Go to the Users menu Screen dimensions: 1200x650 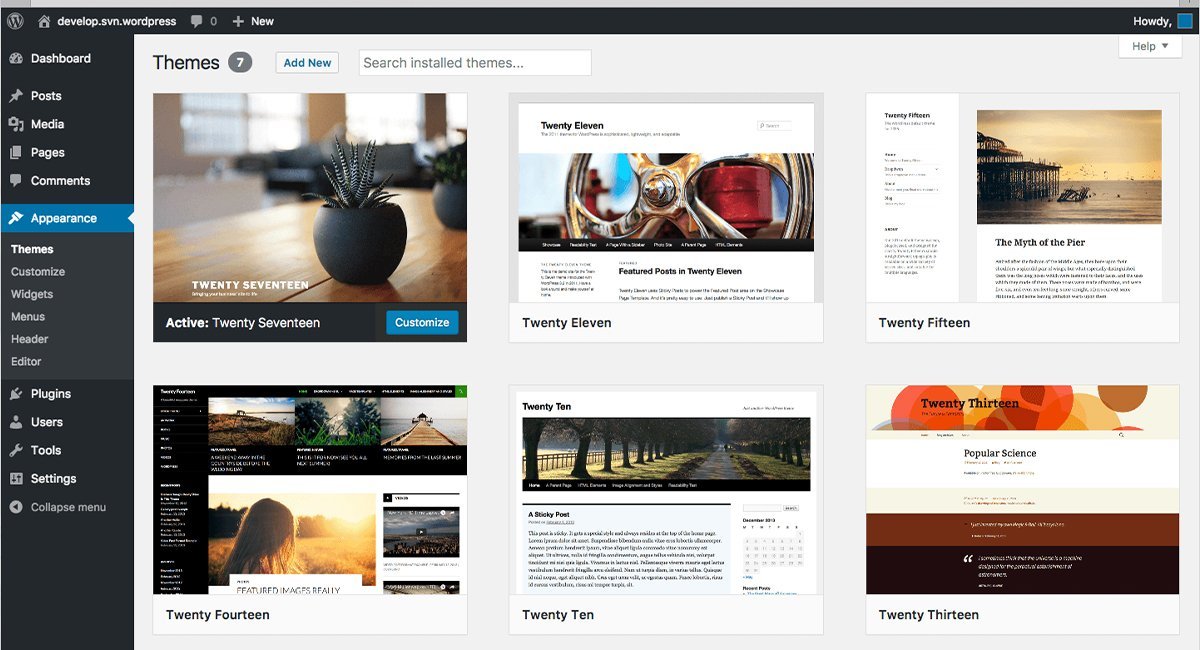(47, 422)
